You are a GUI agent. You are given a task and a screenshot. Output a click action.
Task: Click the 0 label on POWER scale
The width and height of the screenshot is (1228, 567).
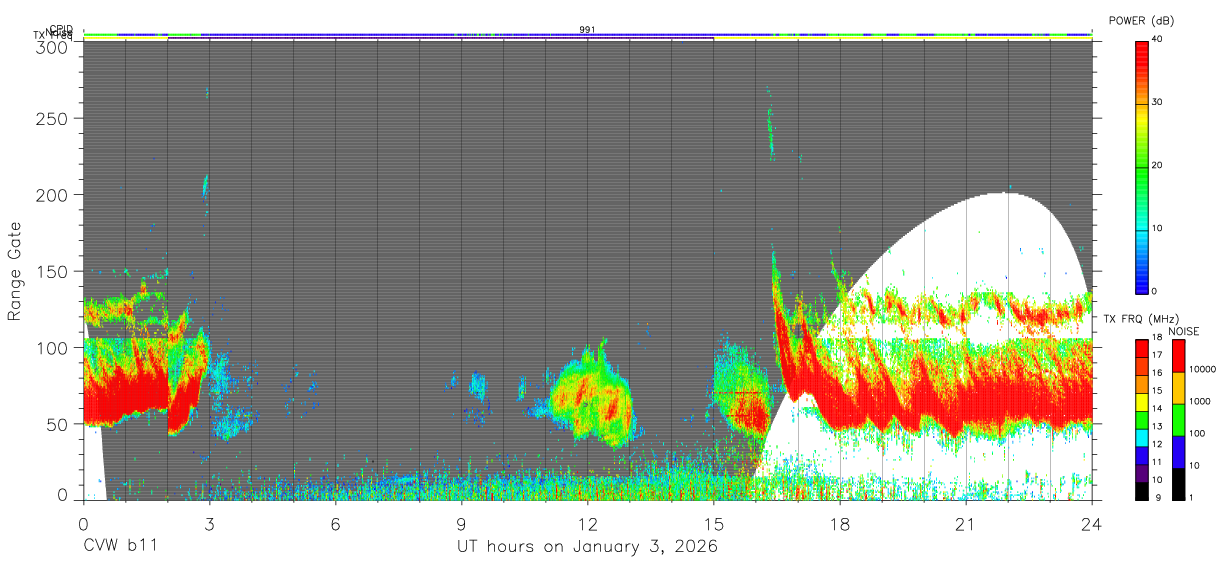pos(1154,291)
